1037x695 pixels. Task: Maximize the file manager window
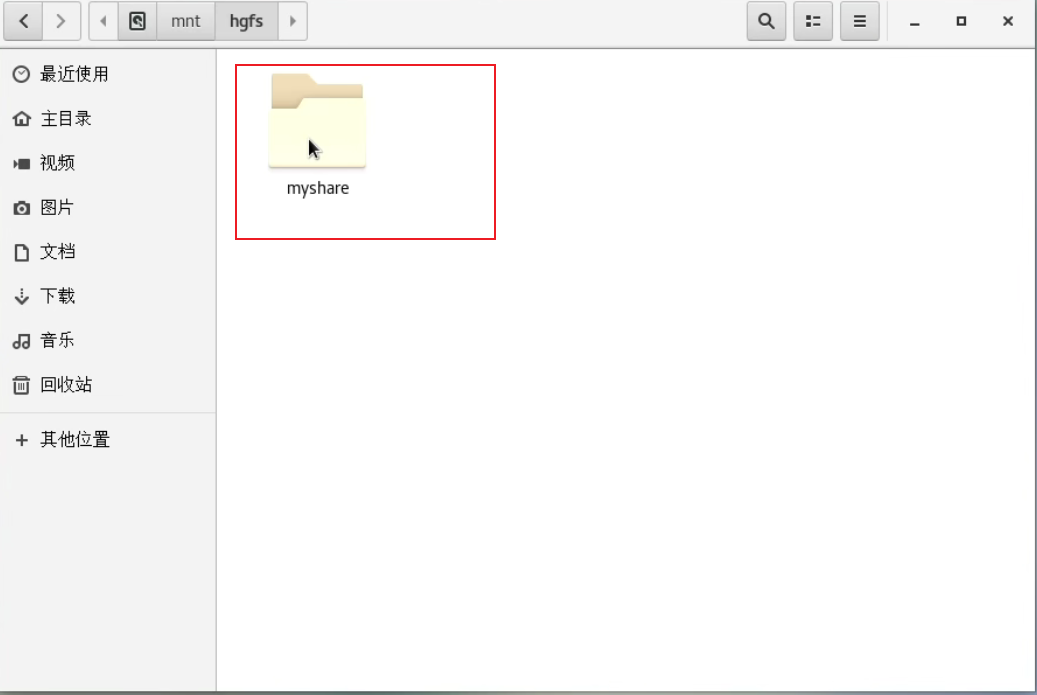[x=961, y=22]
